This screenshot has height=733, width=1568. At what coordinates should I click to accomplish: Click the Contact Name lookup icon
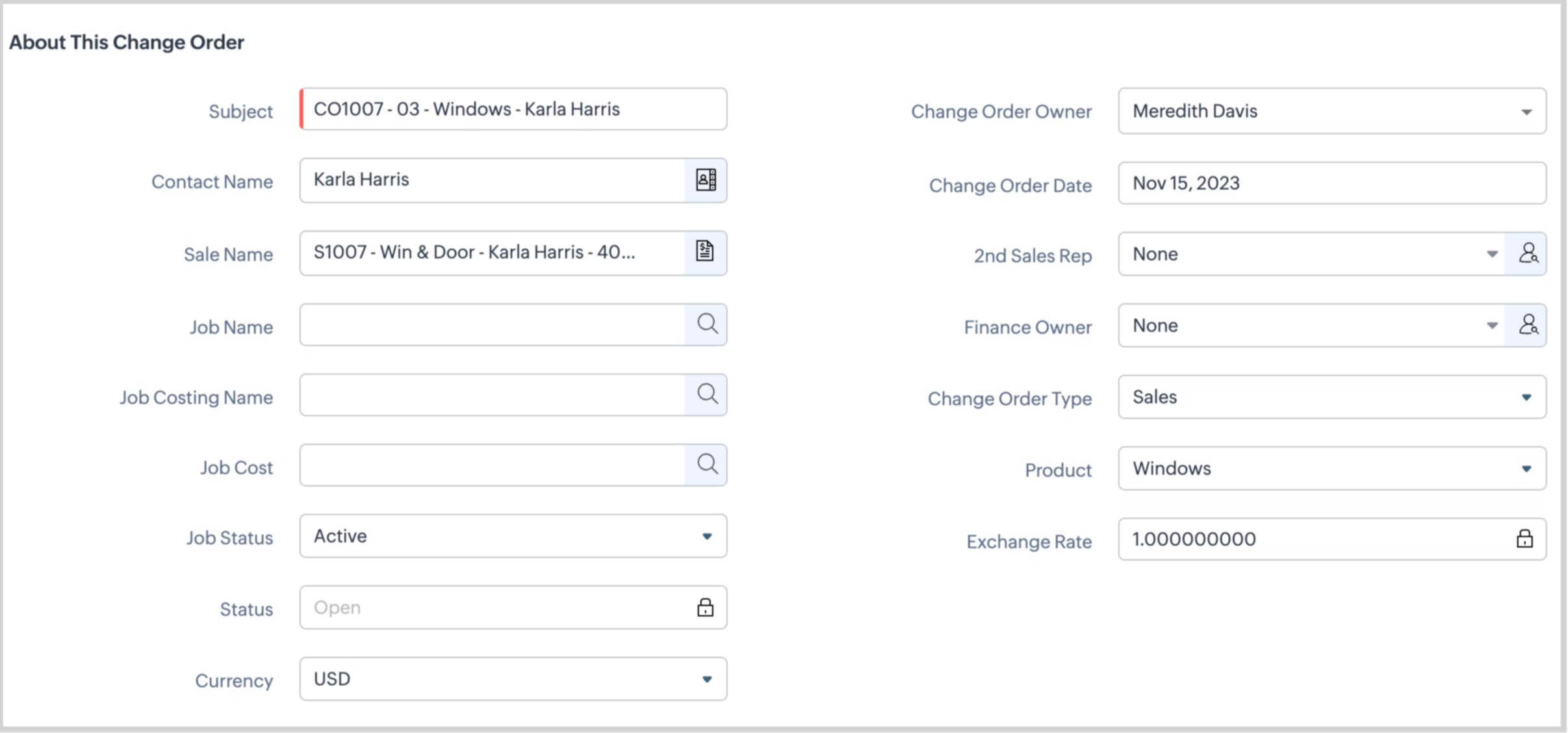click(x=706, y=180)
